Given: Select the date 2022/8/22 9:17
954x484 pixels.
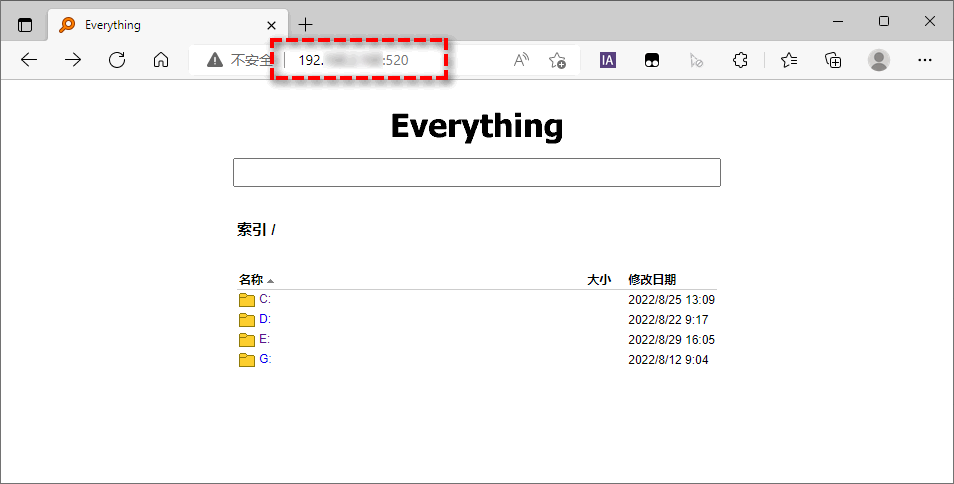Looking at the screenshot, I should (668, 320).
